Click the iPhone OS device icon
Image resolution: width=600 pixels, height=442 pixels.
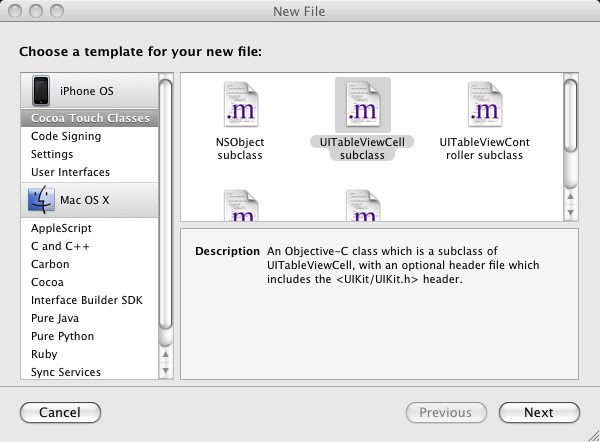[41, 91]
